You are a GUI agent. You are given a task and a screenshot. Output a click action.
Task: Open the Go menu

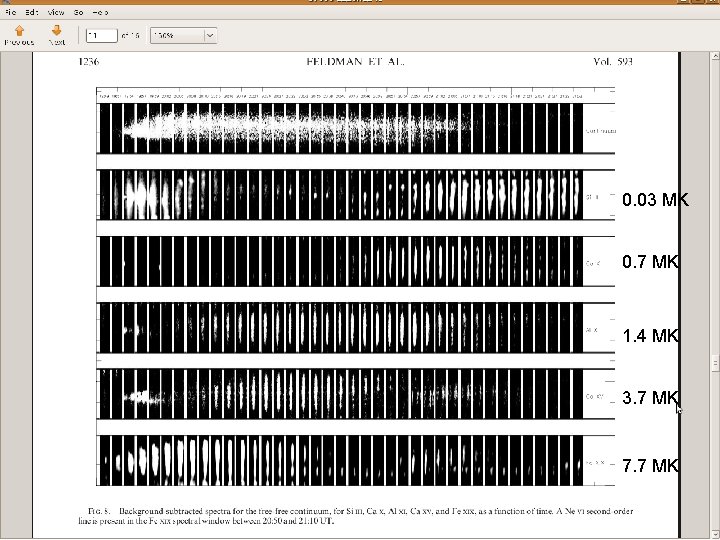pyautogui.click(x=79, y=12)
